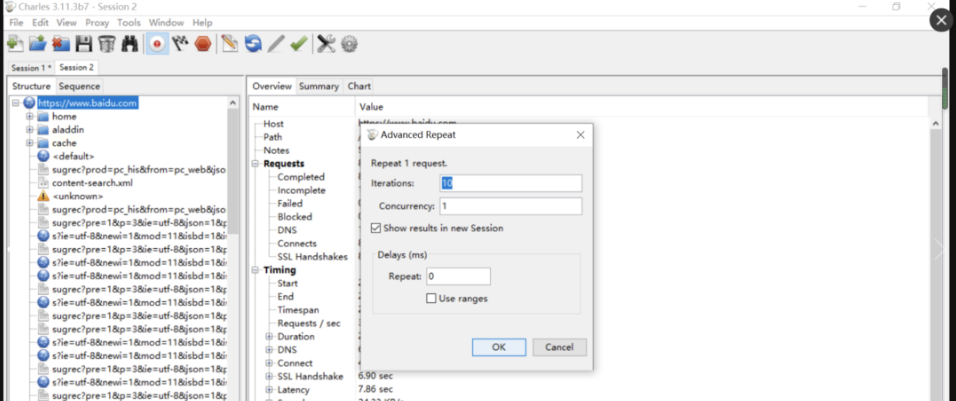956x401 pixels.
Task: Select the home folder tree item
Action: (x=64, y=116)
